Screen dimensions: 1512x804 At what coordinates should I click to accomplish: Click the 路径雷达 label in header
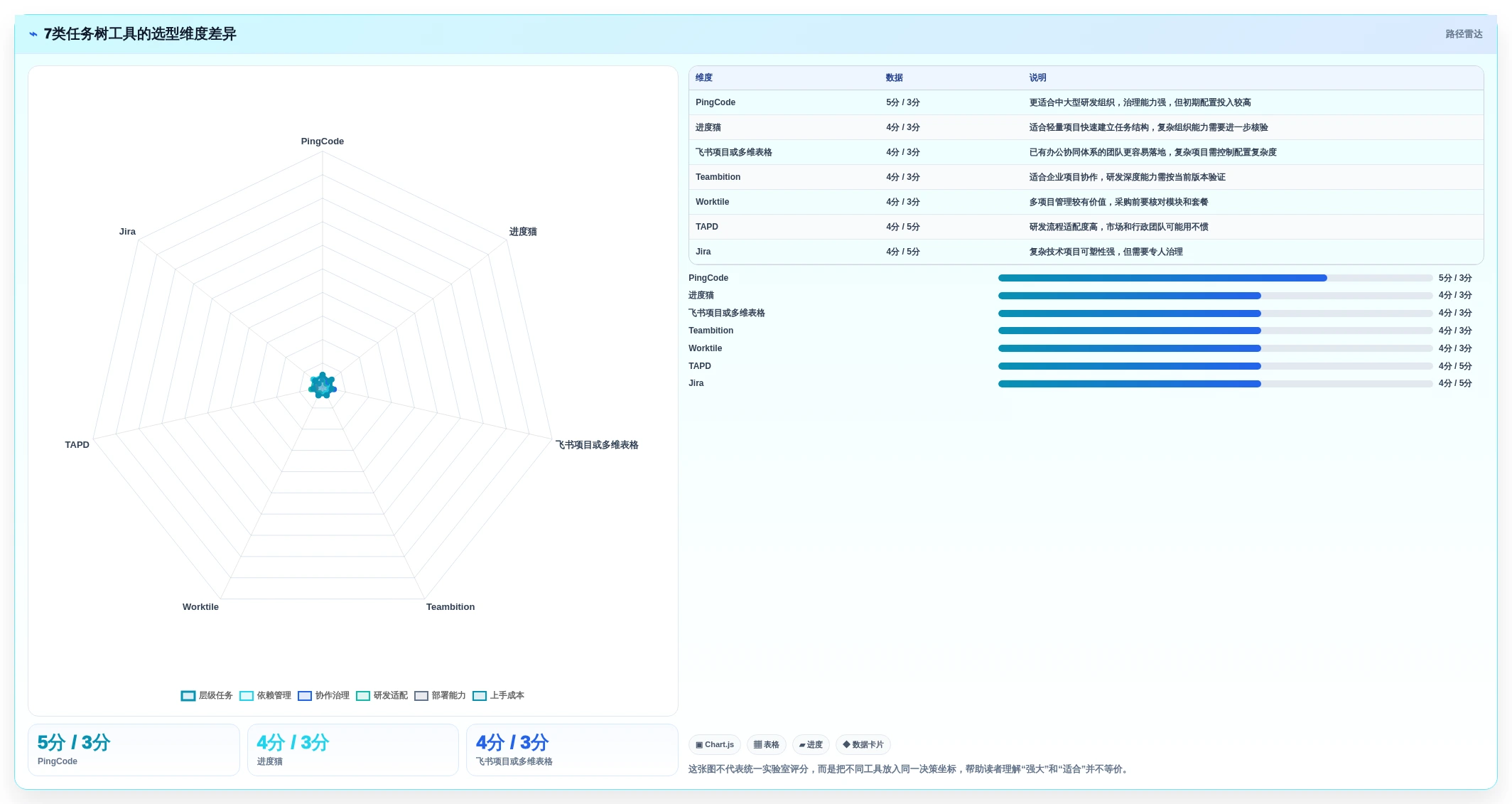1464,34
